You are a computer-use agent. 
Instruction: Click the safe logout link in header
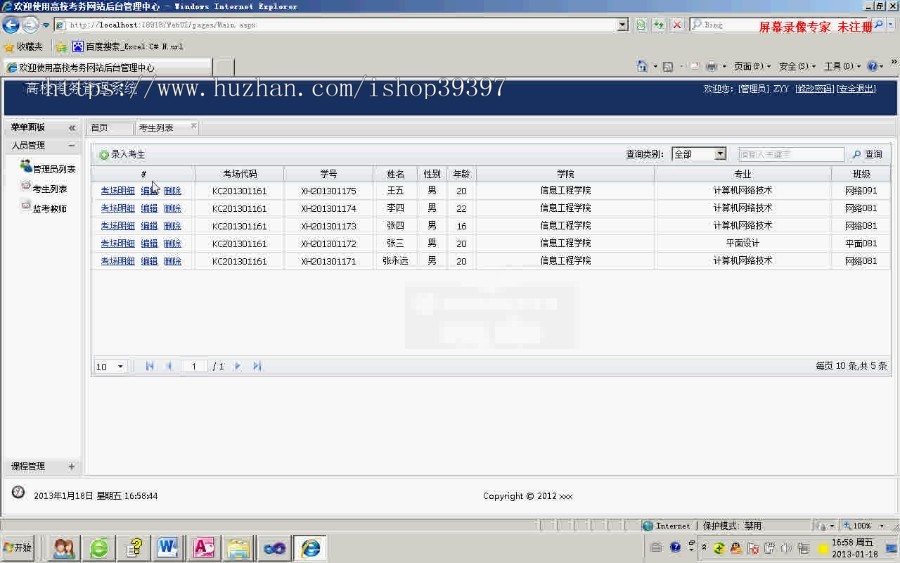[x=856, y=88]
